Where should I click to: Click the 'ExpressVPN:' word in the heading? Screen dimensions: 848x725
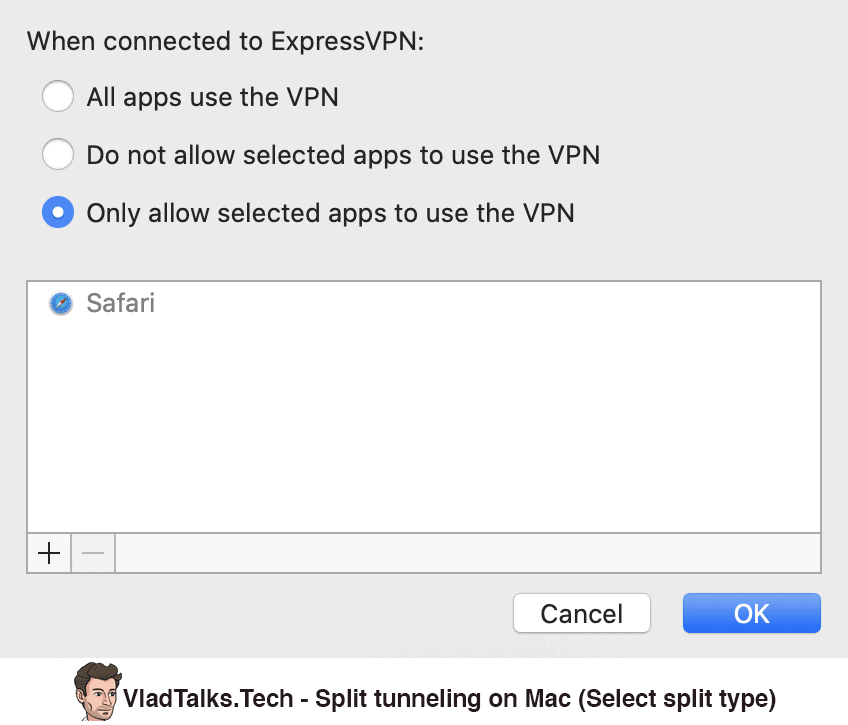point(348,42)
